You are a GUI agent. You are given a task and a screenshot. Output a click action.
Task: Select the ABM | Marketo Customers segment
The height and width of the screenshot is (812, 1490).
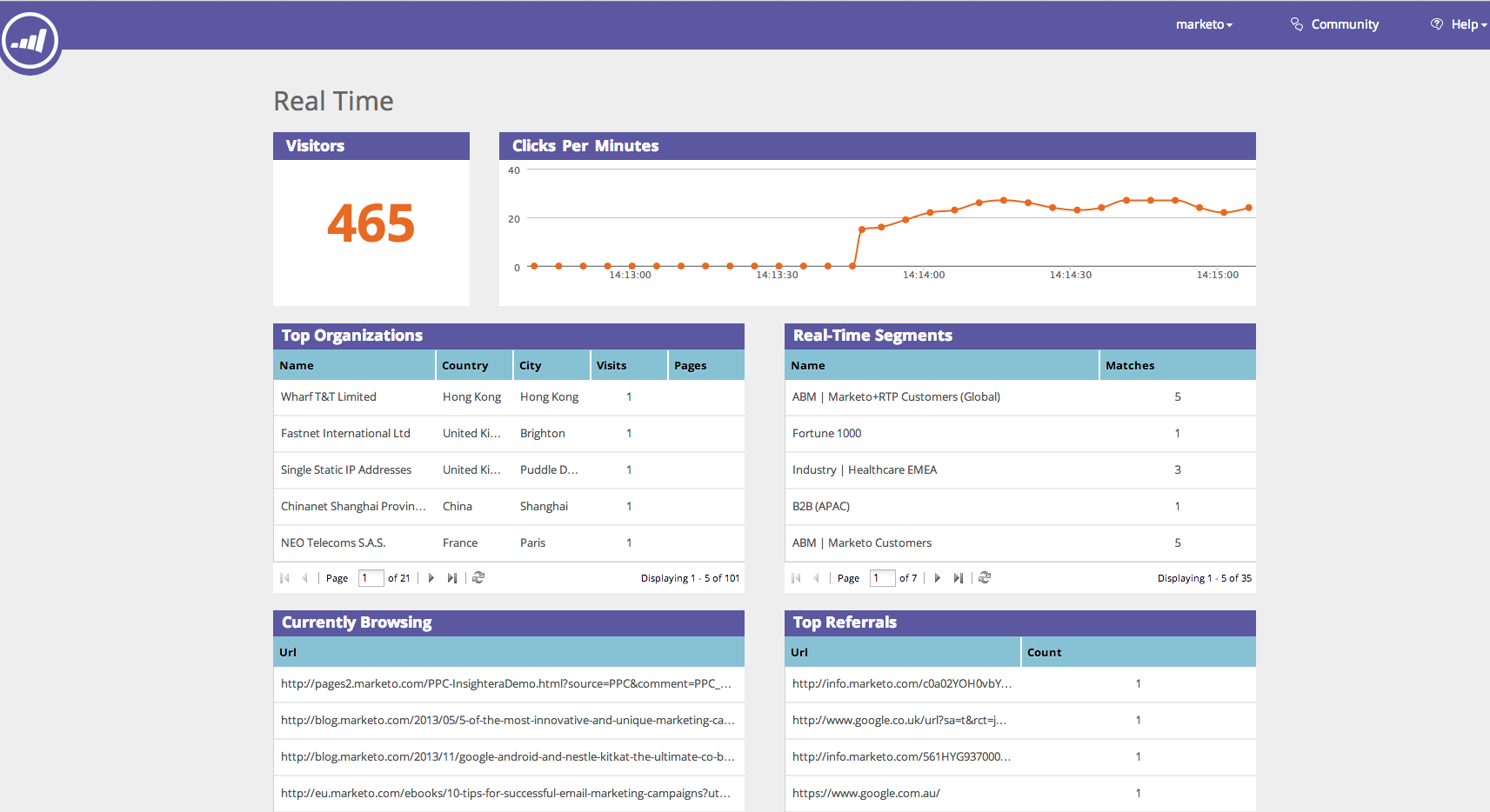pyautogui.click(x=862, y=543)
